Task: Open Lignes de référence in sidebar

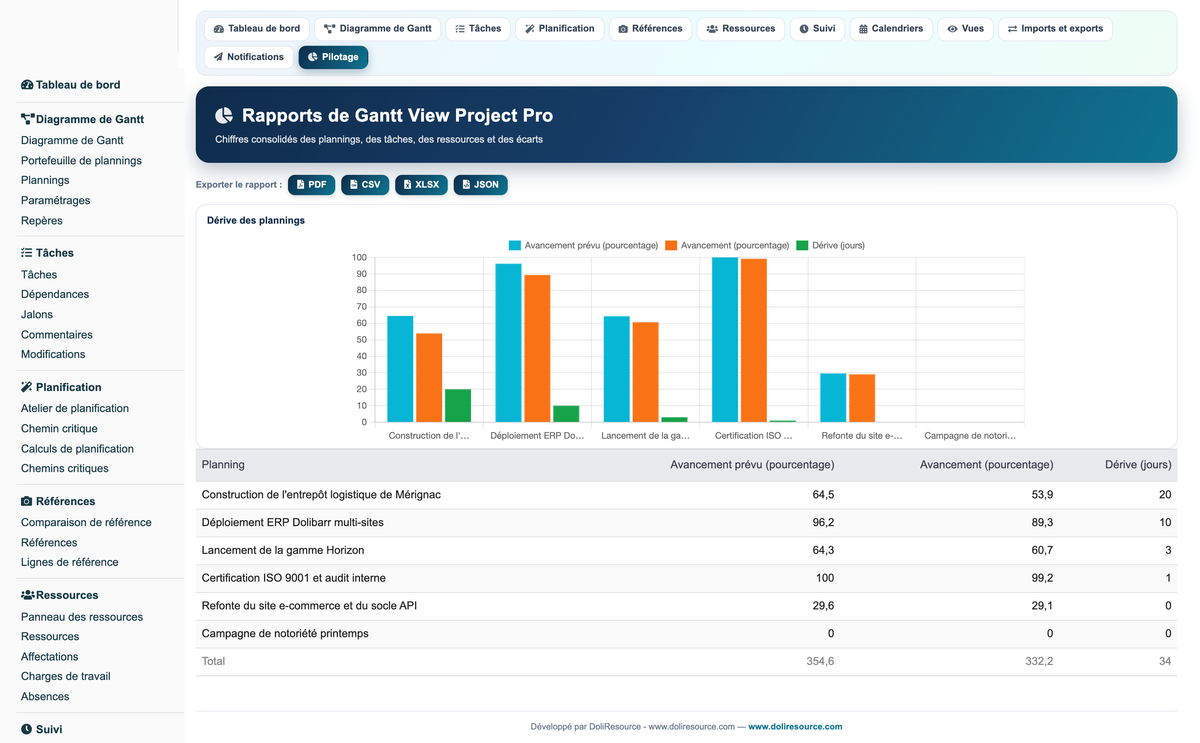Action: point(70,562)
